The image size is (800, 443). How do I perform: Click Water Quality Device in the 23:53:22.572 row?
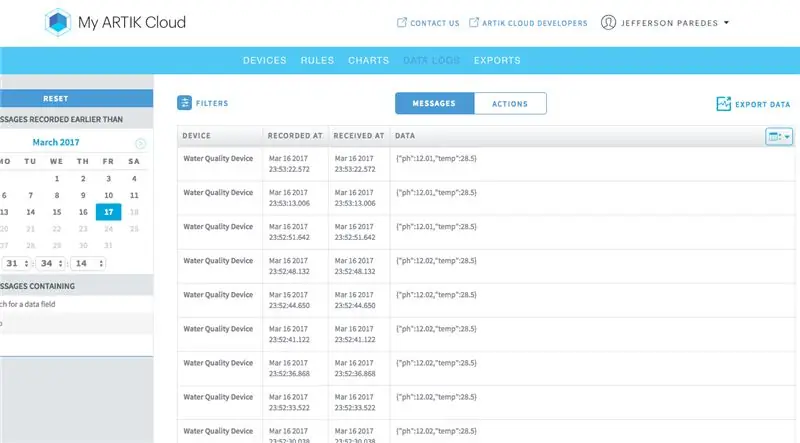[218, 159]
